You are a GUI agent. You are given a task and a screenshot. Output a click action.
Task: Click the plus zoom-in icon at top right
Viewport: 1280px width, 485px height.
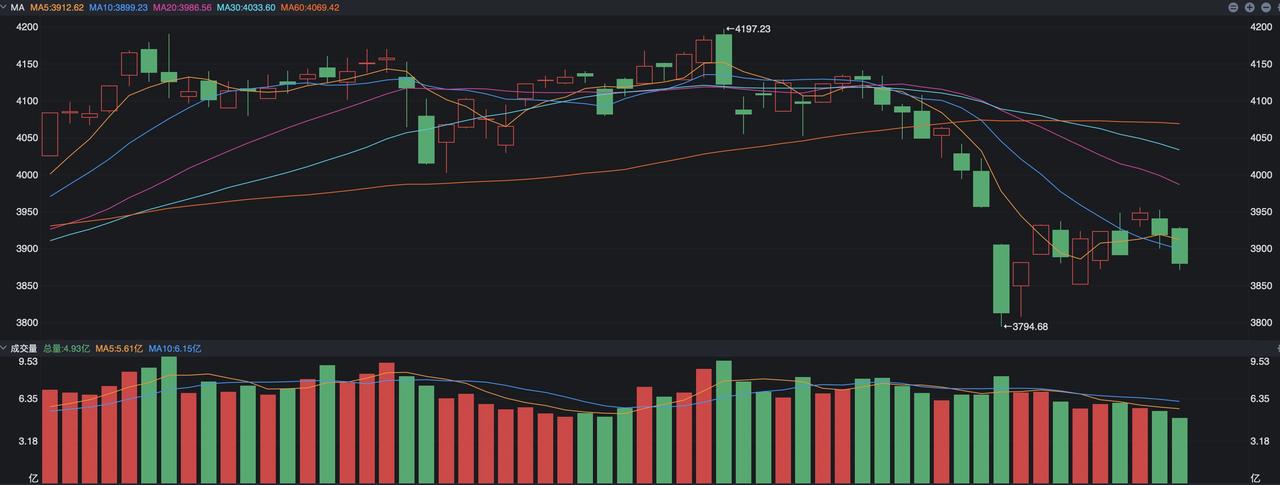tap(1250, 7)
